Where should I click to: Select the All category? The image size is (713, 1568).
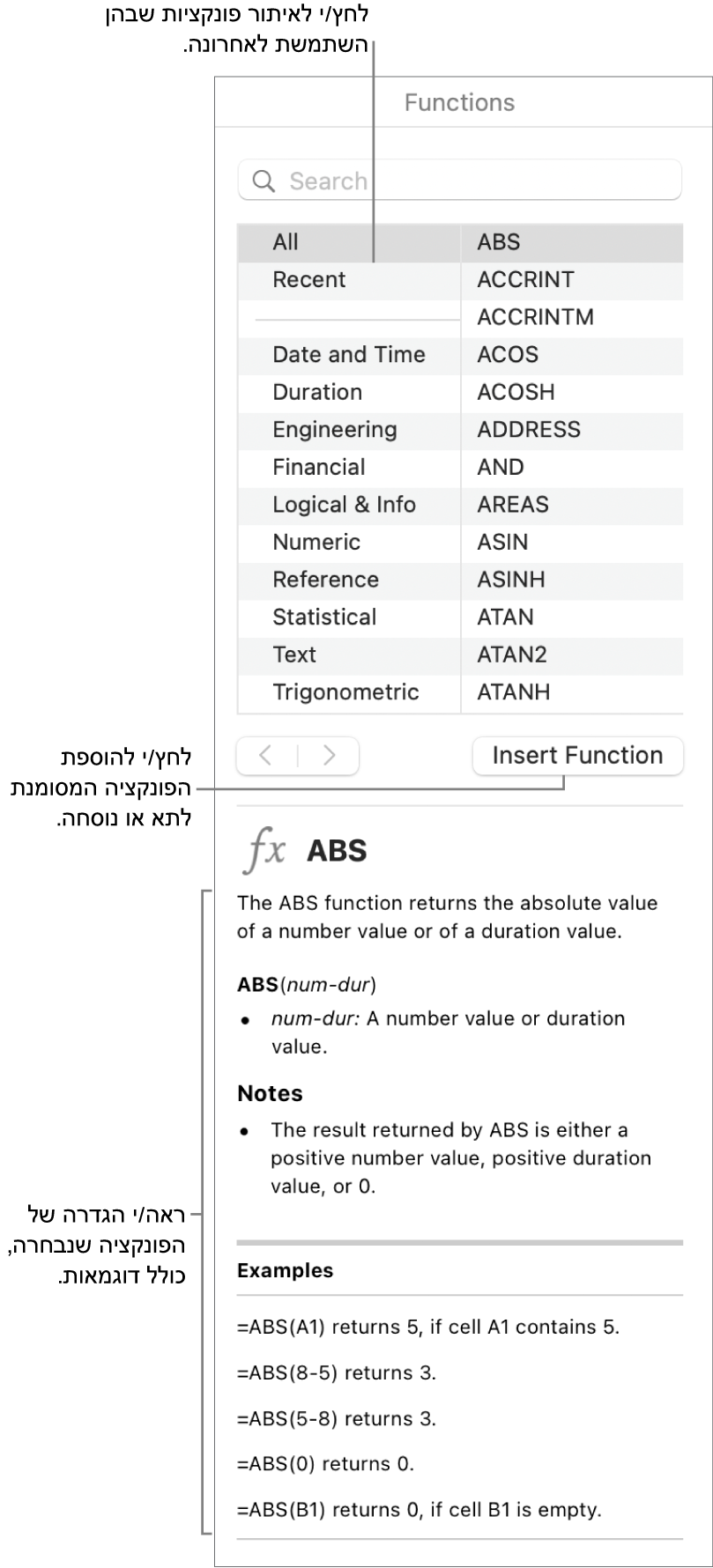[x=286, y=242]
